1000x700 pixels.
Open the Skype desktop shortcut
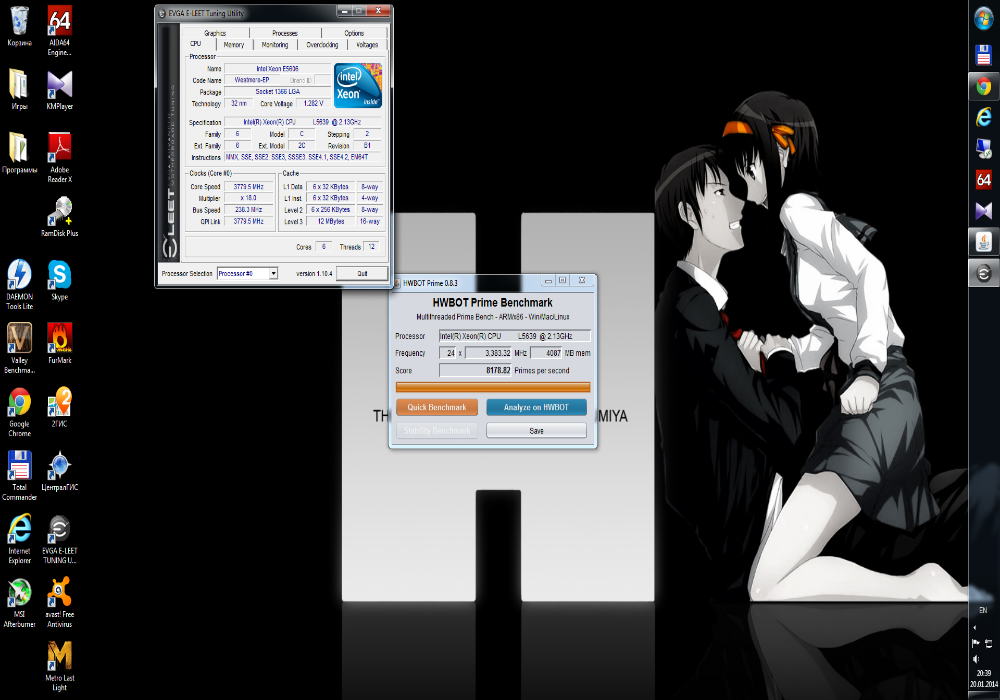pyautogui.click(x=59, y=280)
